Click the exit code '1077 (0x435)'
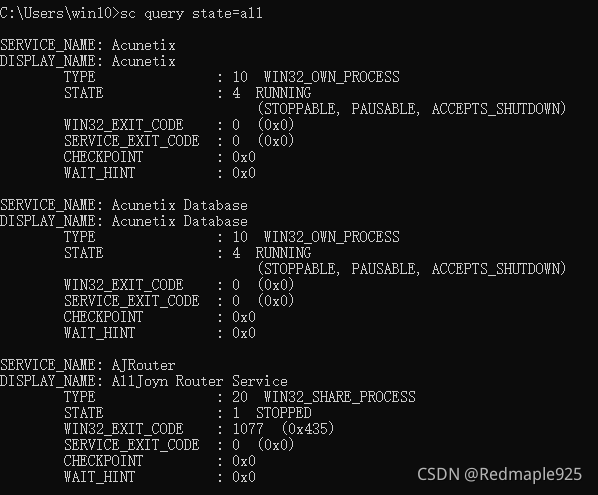Screen dimensions: 598x495 tap(283, 429)
